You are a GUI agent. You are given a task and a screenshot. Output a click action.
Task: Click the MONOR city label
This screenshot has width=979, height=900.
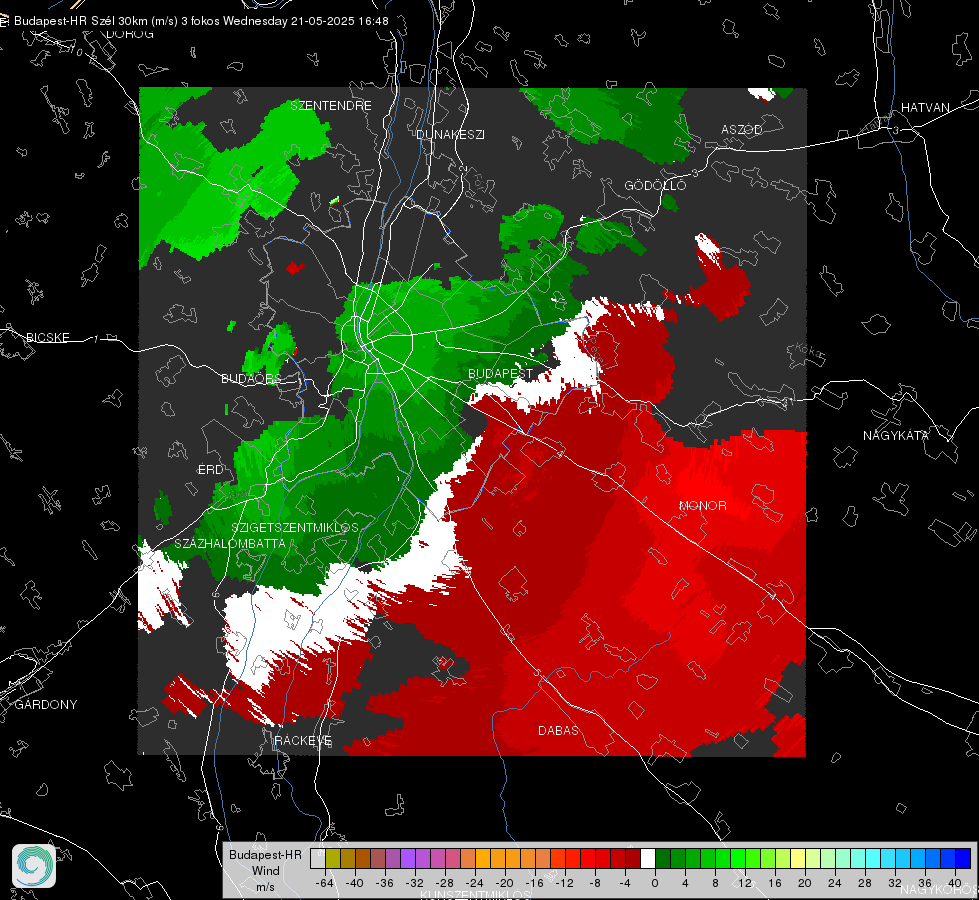(x=702, y=505)
